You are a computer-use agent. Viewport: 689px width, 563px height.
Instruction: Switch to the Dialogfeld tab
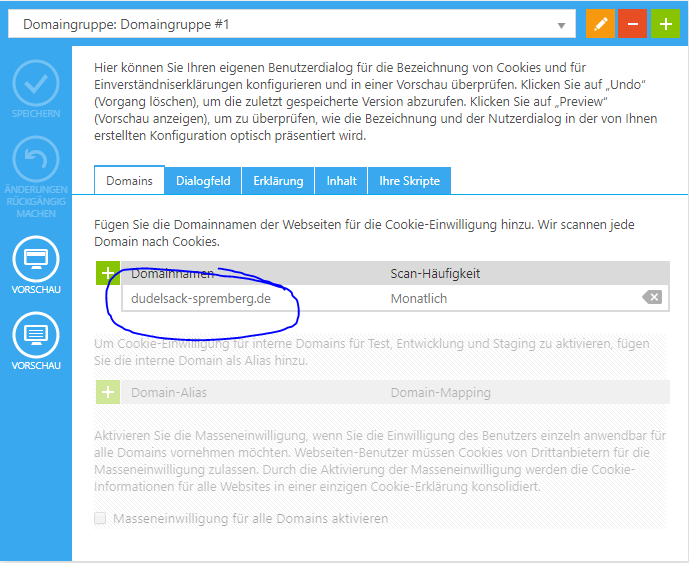pyautogui.click(x=203, y=181)
